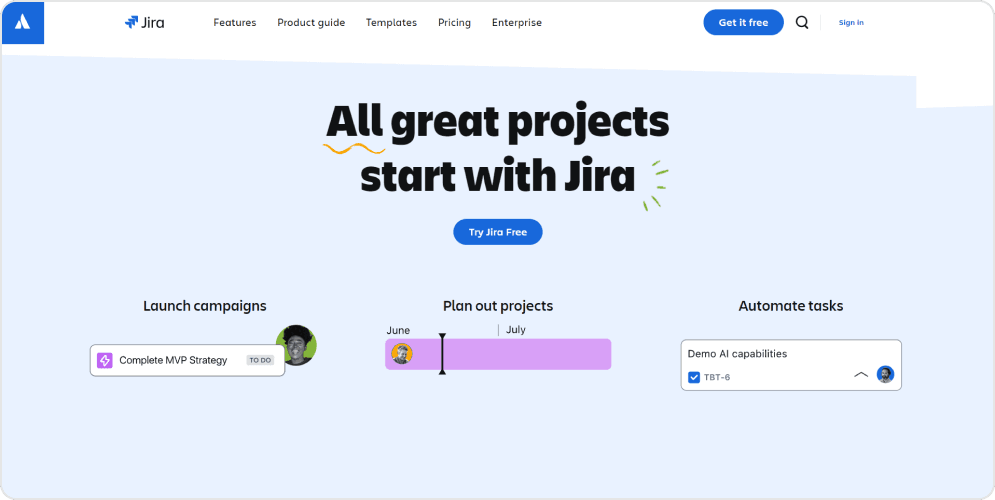Click the TBT-6 issue key
This screenshot has width=995, height=500.
click(717, 378)
